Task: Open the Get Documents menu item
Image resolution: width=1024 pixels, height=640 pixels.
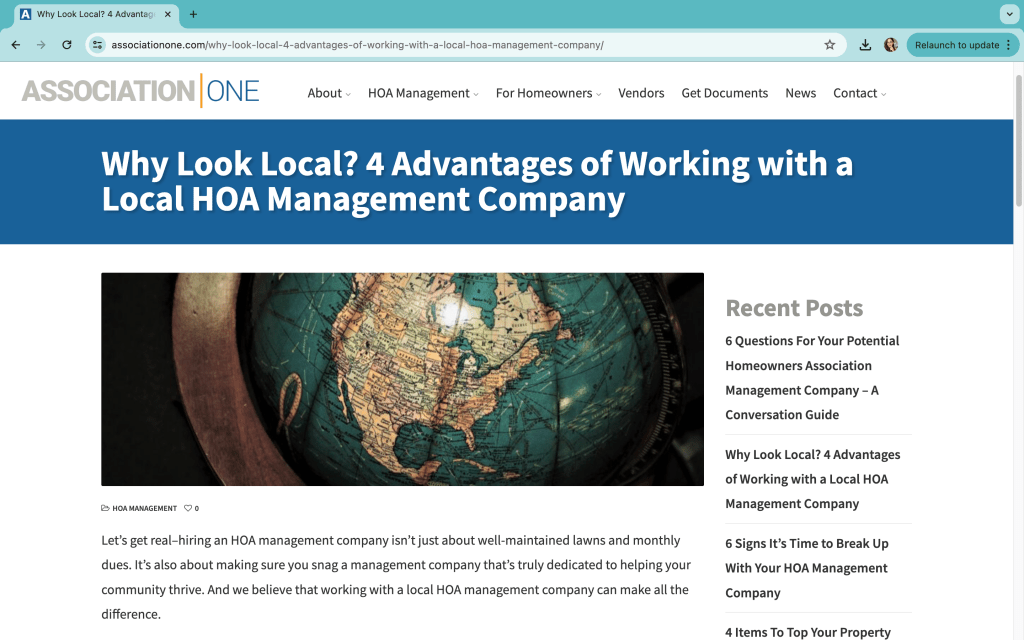Action: [724, 93]
